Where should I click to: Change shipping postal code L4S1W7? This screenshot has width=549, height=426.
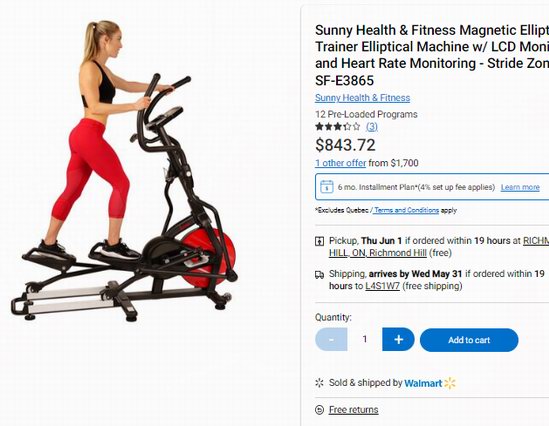382,286
